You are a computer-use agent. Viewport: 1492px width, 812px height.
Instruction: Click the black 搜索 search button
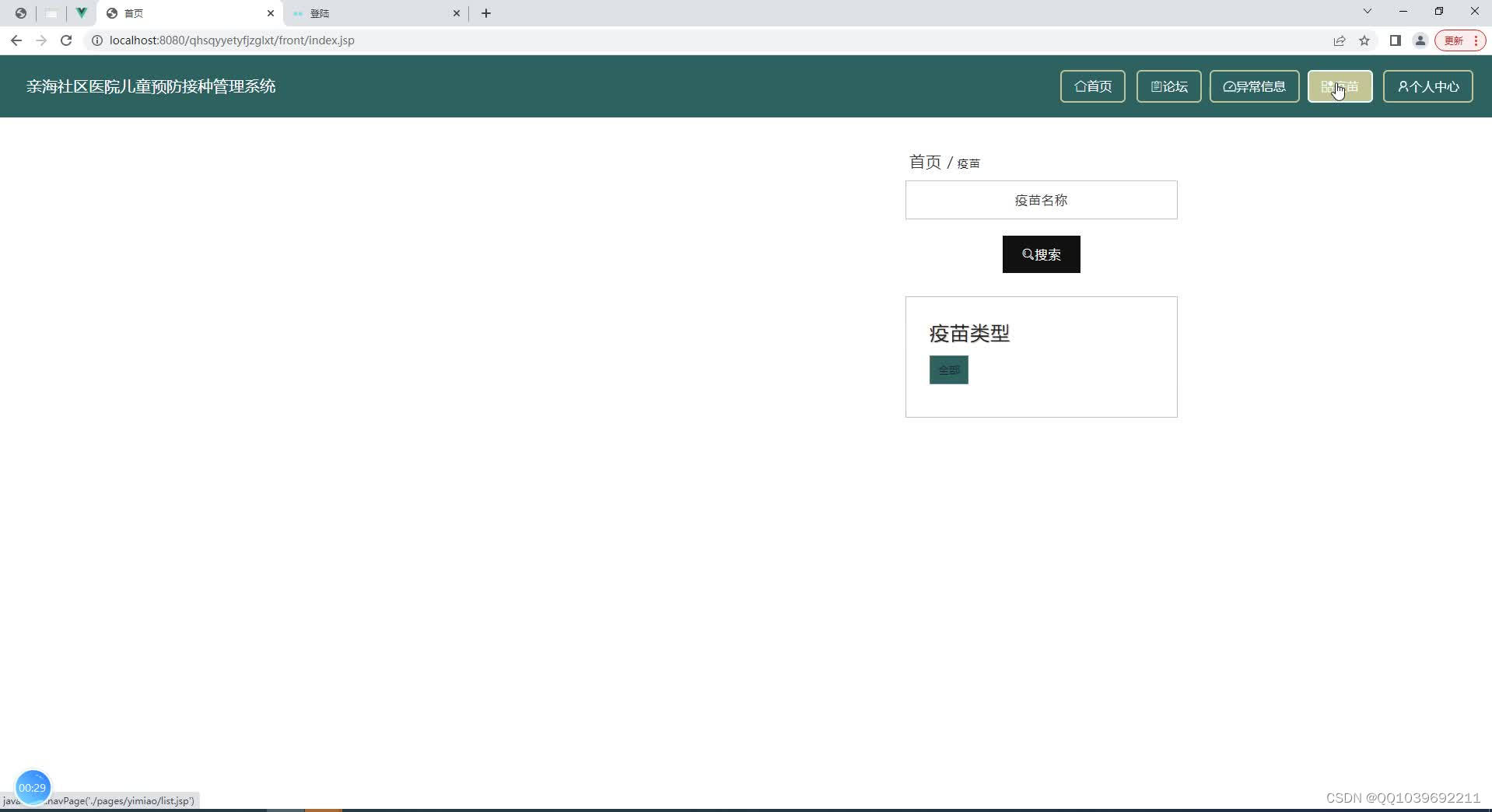tap(1041, 254)
